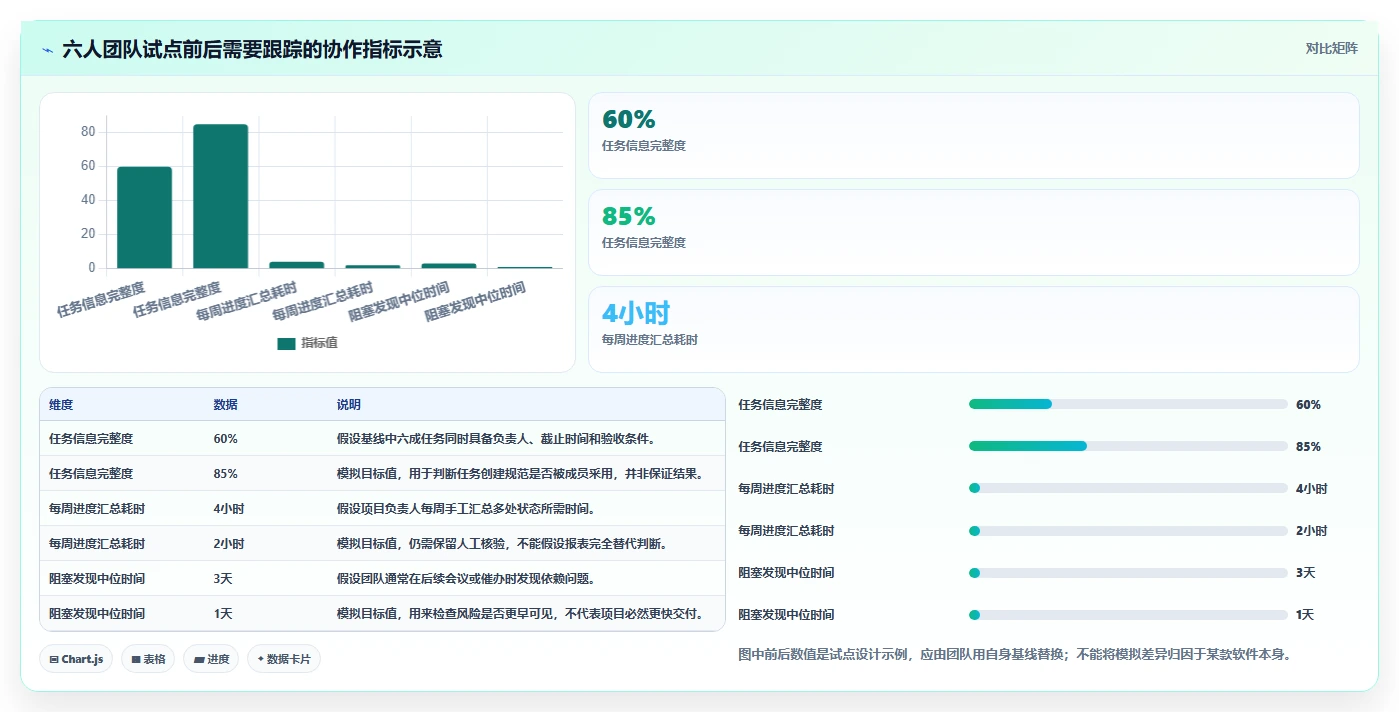Click the 说明 table column header
Viewport: 1399px width, 712px height.
(x=349, y=405)
